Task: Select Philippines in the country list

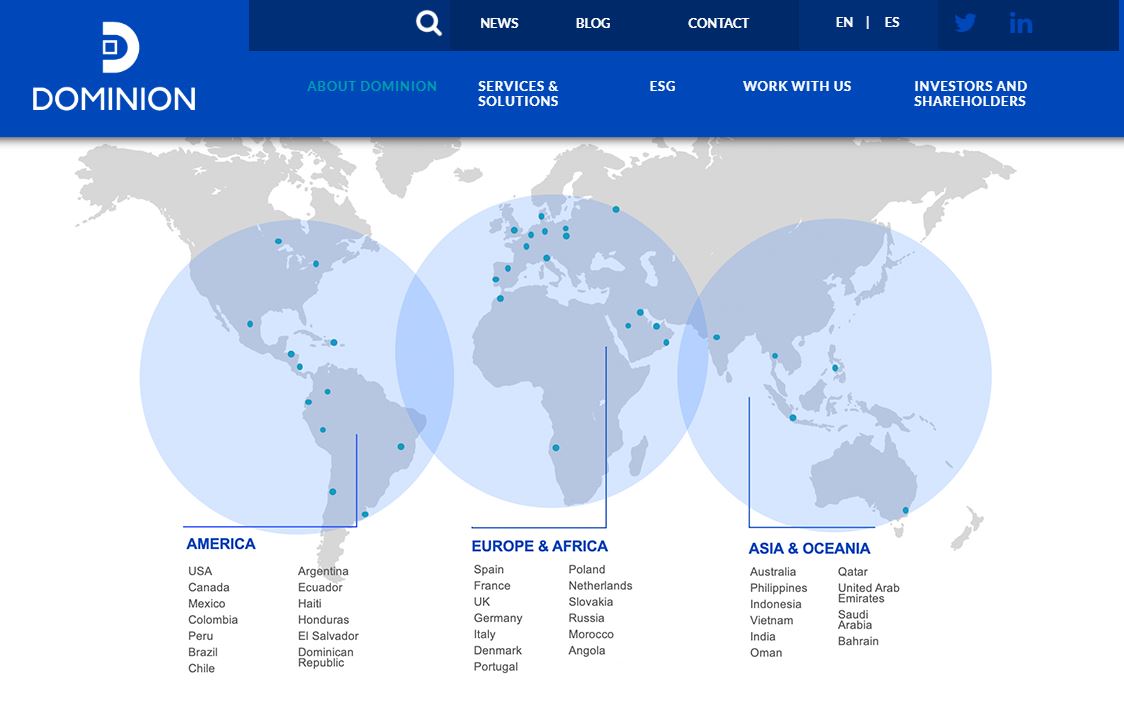Action: (778, 588)
